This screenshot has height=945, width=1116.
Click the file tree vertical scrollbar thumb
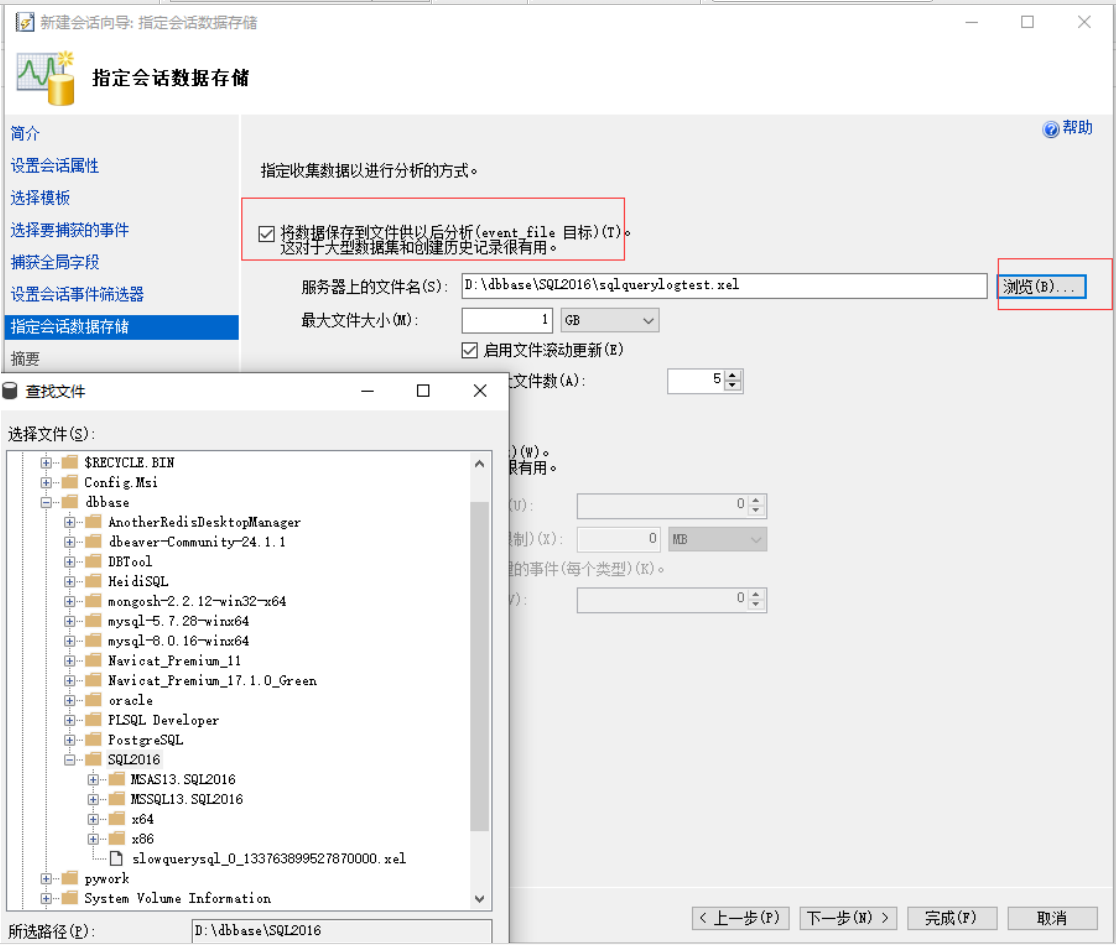point(480,666)
